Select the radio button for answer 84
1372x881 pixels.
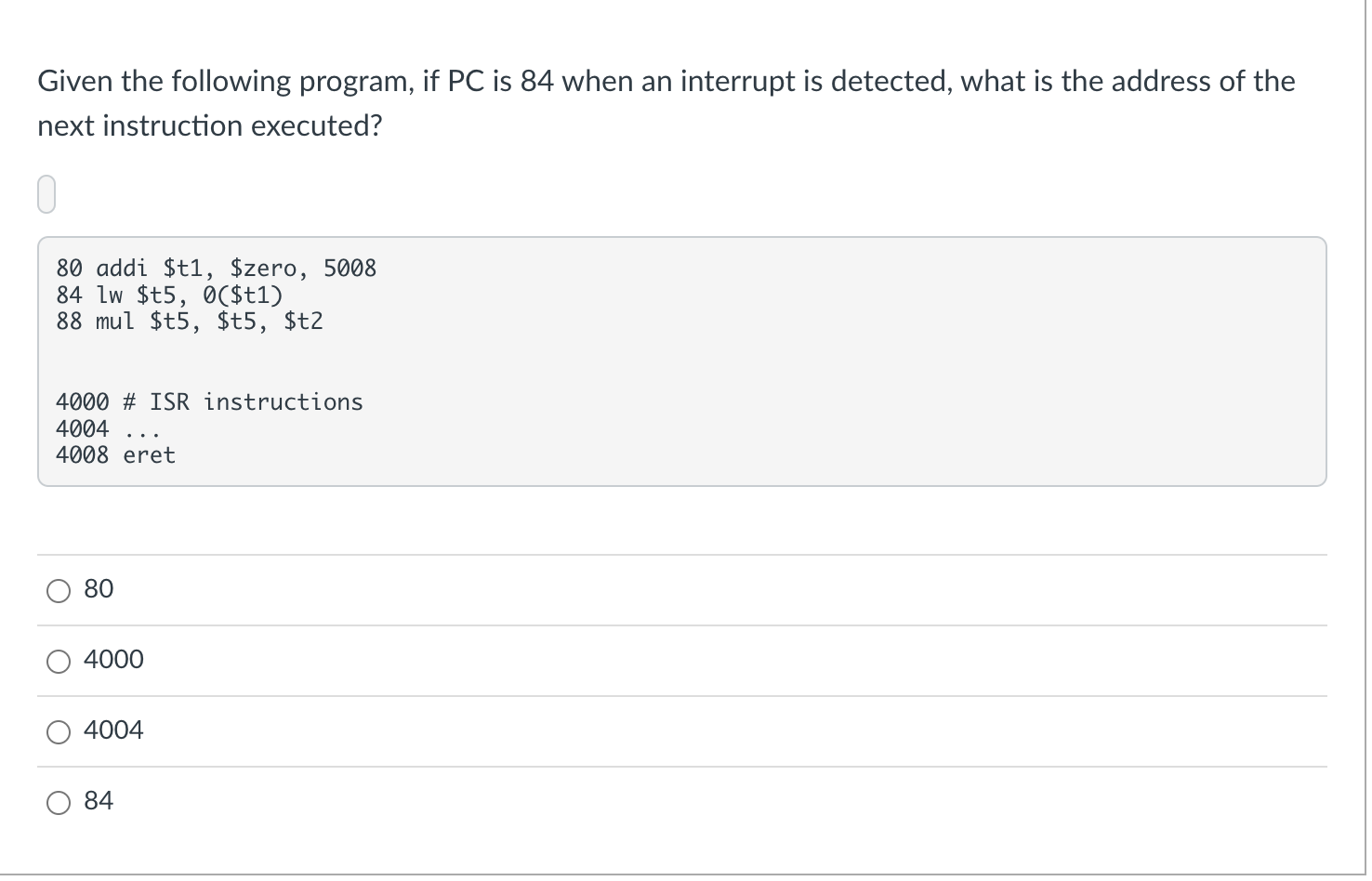click(58, 801)
